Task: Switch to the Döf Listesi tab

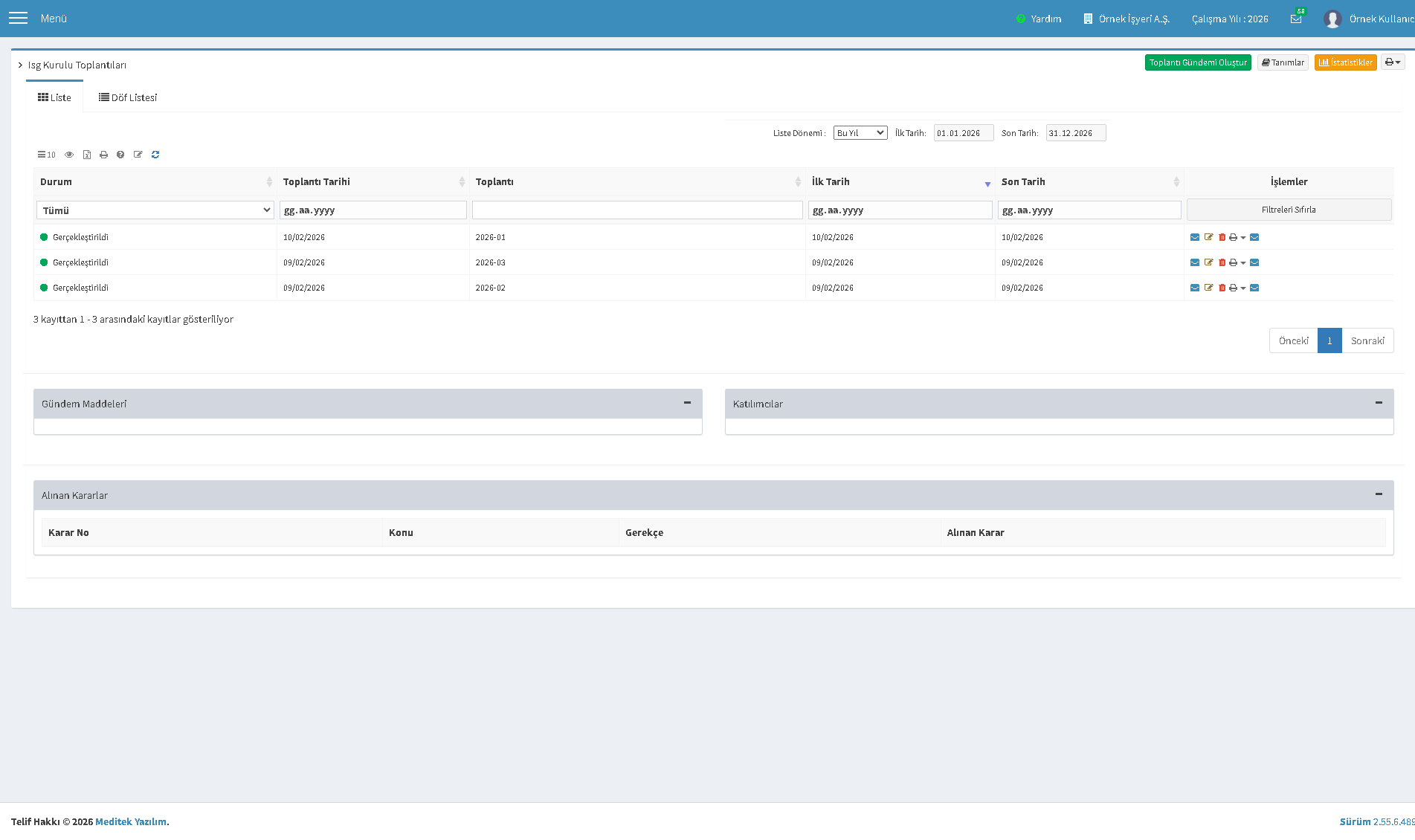Action: pyautogui.click(x=128, y=97)
